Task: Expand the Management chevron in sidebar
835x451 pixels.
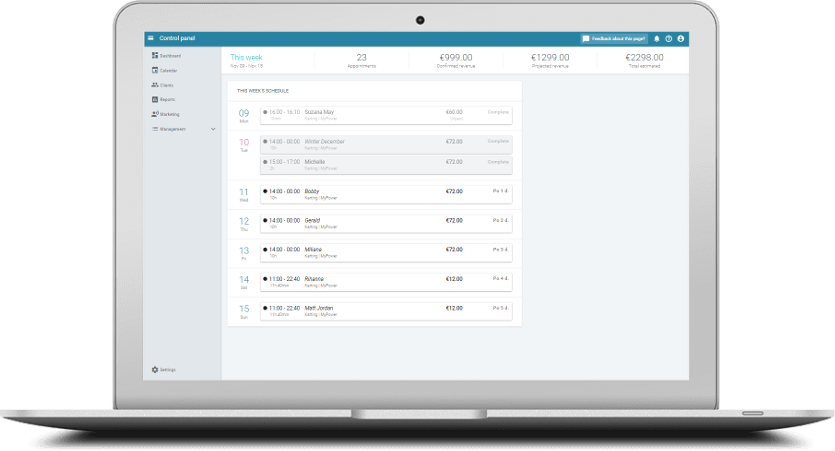Action: pyautogui.click(x=213, y=129)
